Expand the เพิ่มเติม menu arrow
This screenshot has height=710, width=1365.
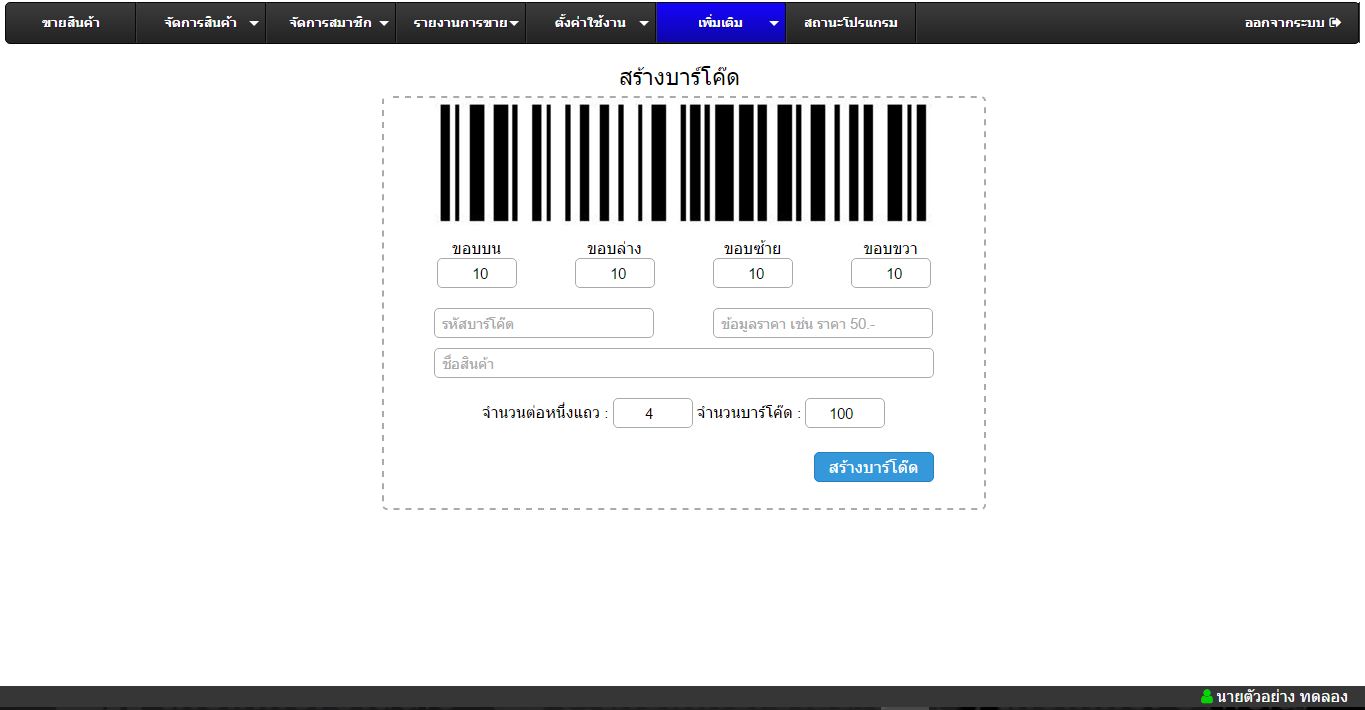tap(773, 23)
